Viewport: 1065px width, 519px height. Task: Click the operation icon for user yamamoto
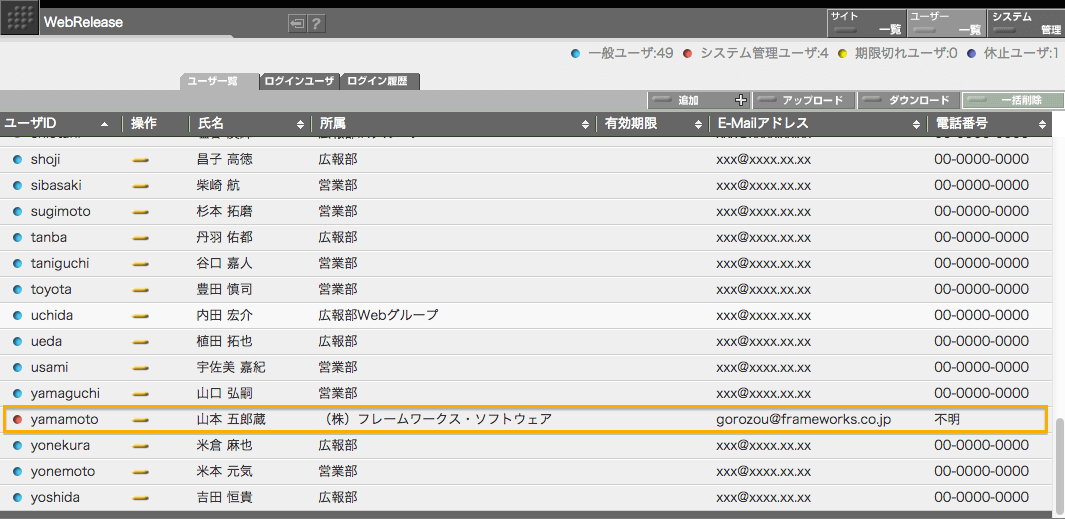click(x=141, y=420)
